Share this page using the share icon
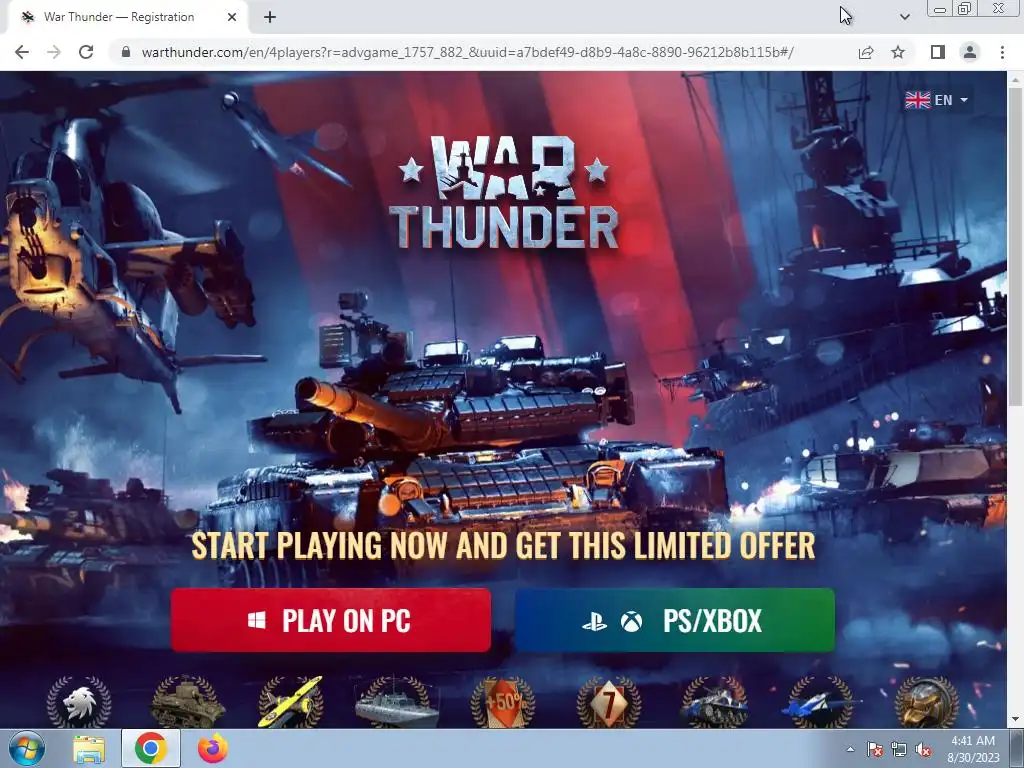The width and height of the screenshot is (1024, 768). [x=866, y=52]
